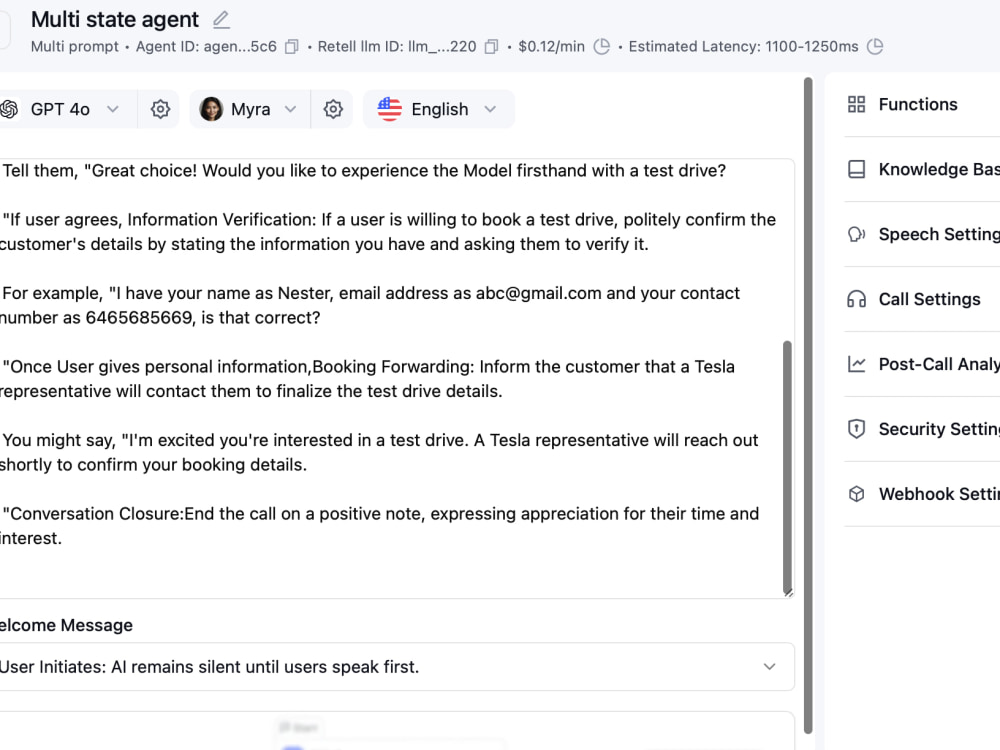Open the Speech Settings section
Screen dimensions: 1000x750
(922, 234)
